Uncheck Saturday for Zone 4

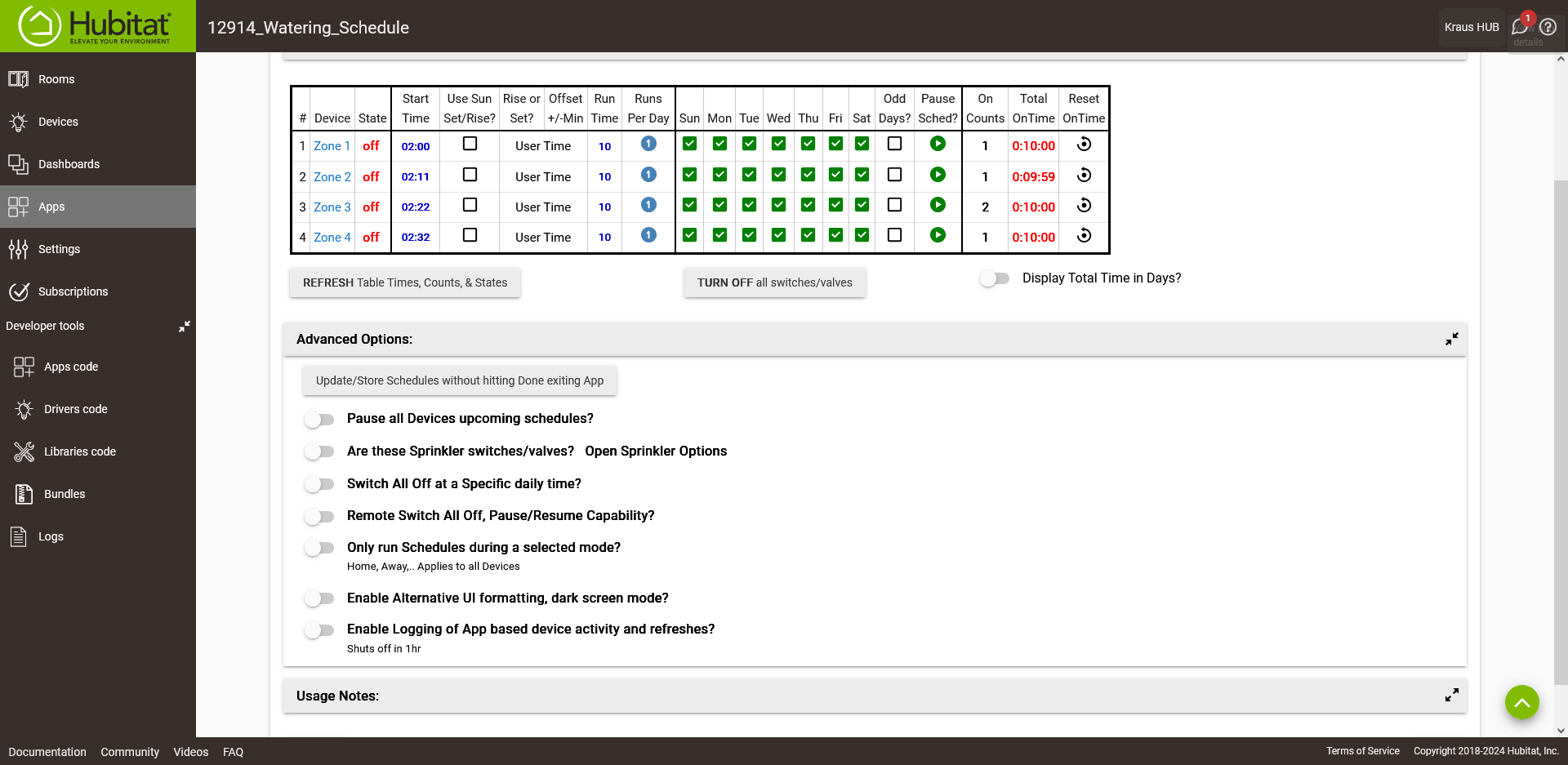[862, 235]
